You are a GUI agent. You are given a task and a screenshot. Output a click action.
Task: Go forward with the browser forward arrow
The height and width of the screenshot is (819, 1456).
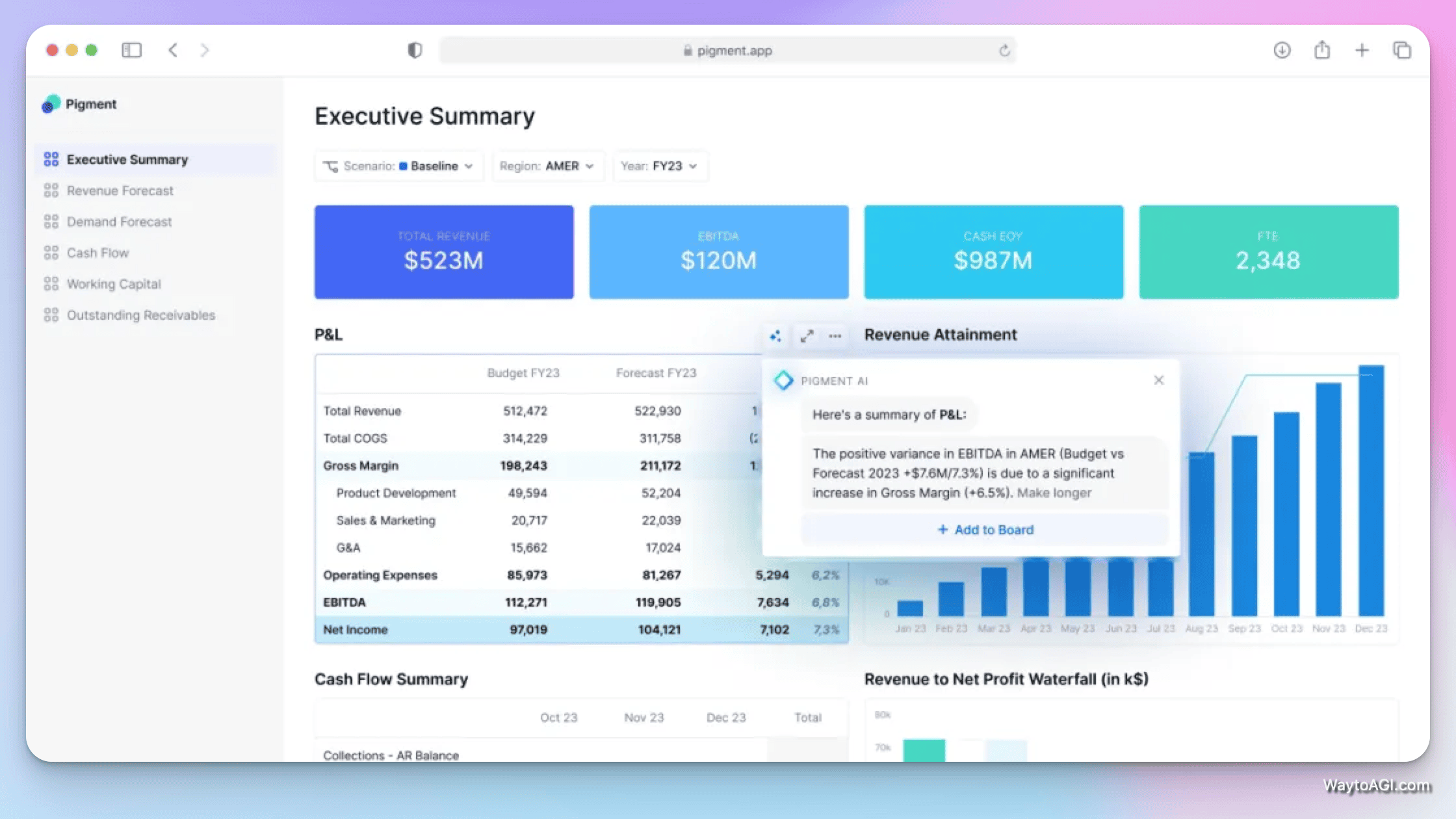pyautogui.click(x=205, y=50)
